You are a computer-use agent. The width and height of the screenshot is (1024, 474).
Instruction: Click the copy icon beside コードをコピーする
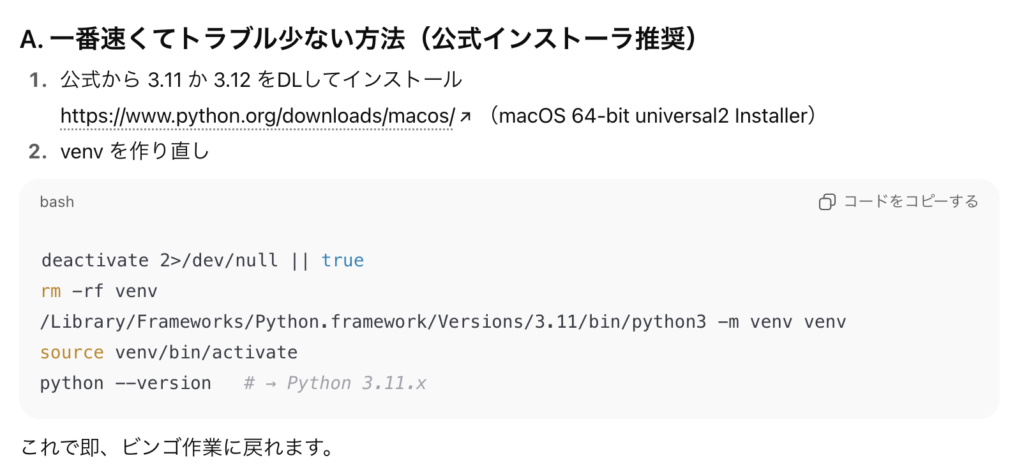(x=827, y=202)
